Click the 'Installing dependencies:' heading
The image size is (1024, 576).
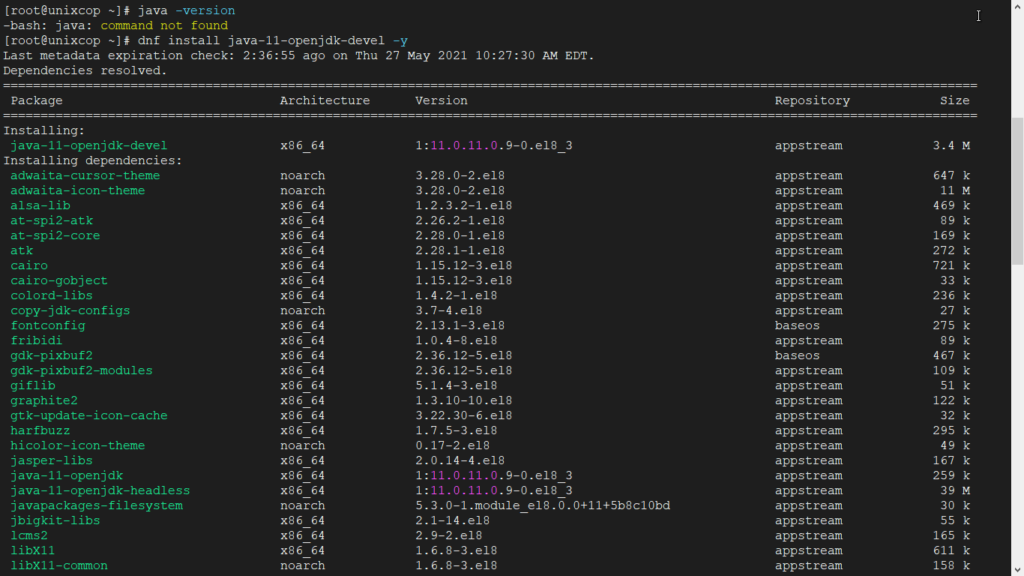[x=93, y=161]
